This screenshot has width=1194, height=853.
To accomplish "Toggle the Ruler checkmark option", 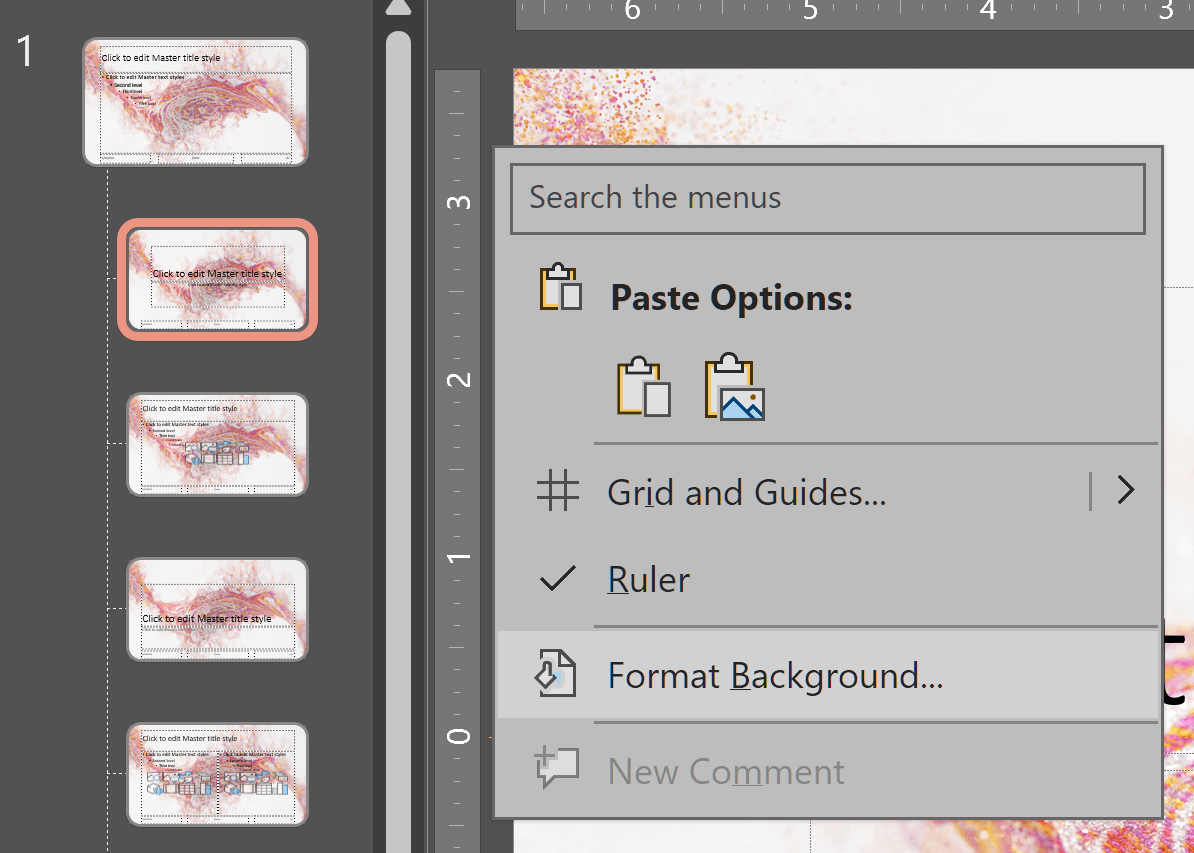I will (828, 580).
